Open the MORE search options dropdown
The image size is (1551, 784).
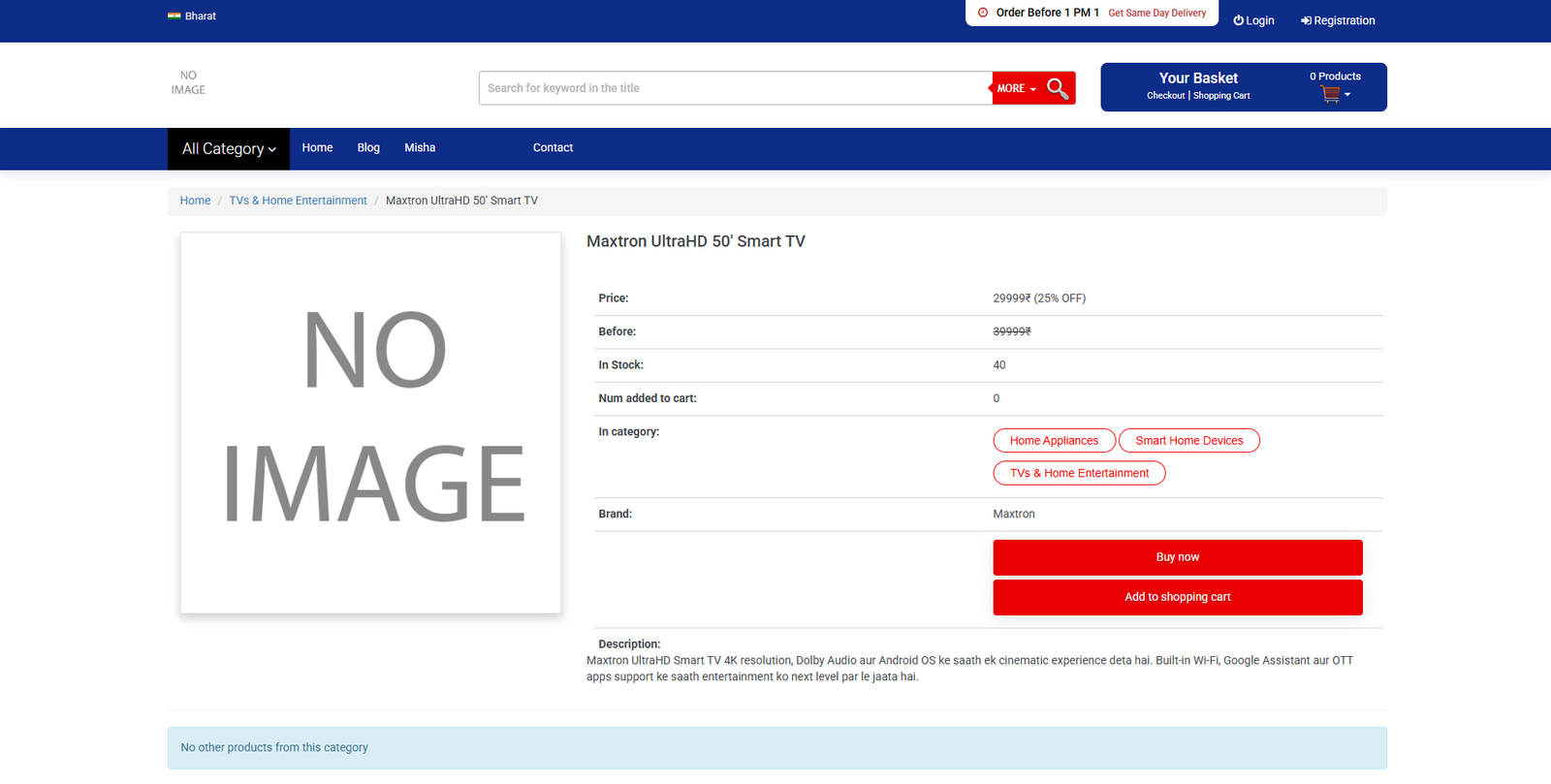pyautogui.click(x=1017, y=88)
